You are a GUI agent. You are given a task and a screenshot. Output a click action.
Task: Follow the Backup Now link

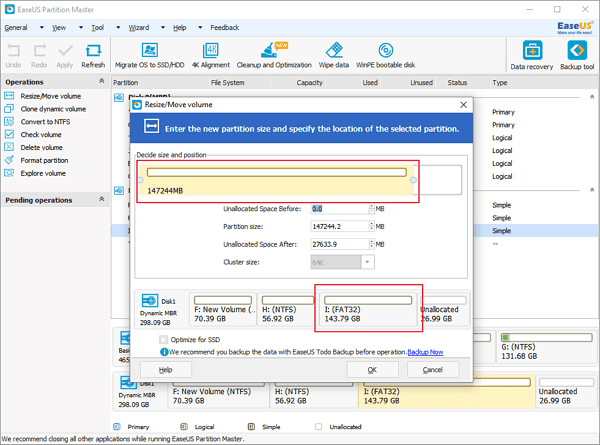pos(425,352)
